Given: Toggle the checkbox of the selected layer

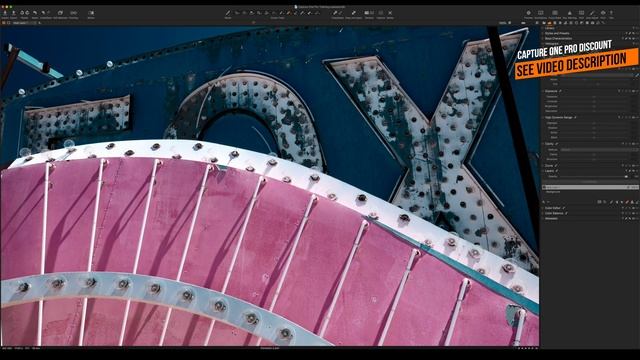Looking at the screenshot, I should point(544,187).
